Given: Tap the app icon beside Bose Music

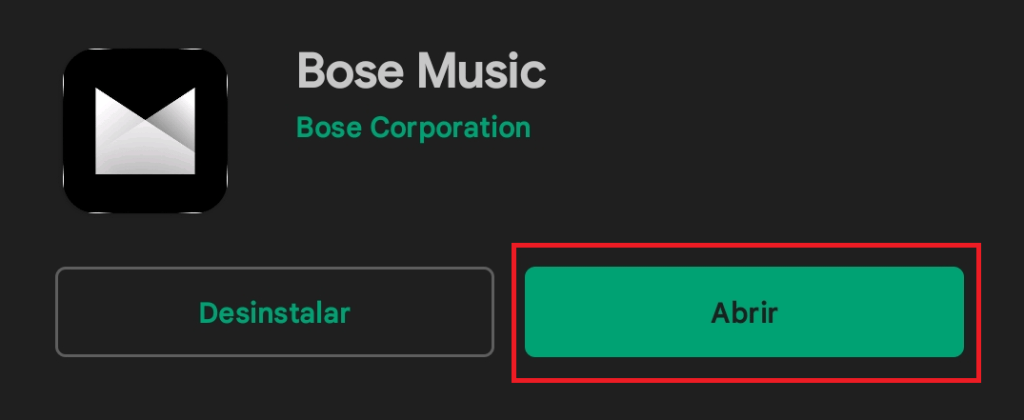Looking at the screenshot, I should tap(145, 130).
